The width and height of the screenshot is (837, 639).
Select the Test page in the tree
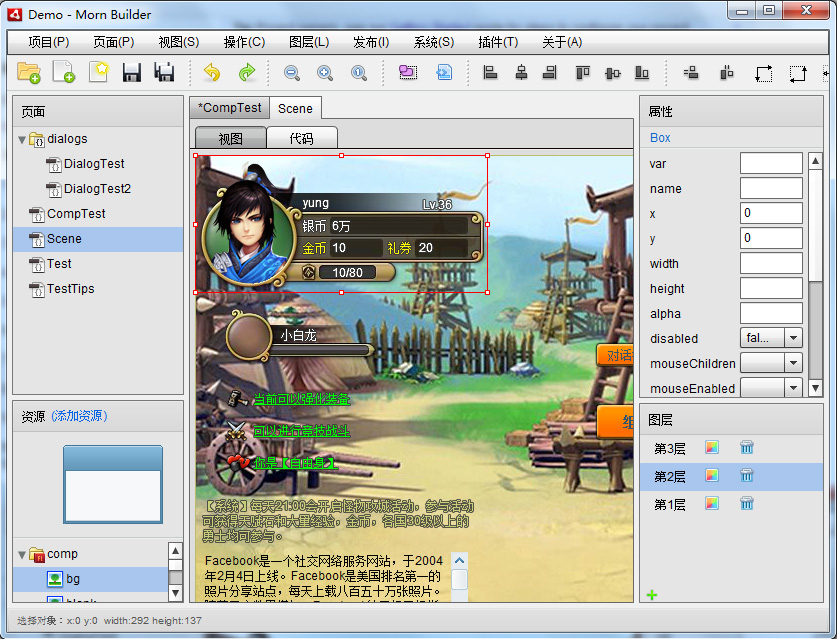(x=59, y=264)
